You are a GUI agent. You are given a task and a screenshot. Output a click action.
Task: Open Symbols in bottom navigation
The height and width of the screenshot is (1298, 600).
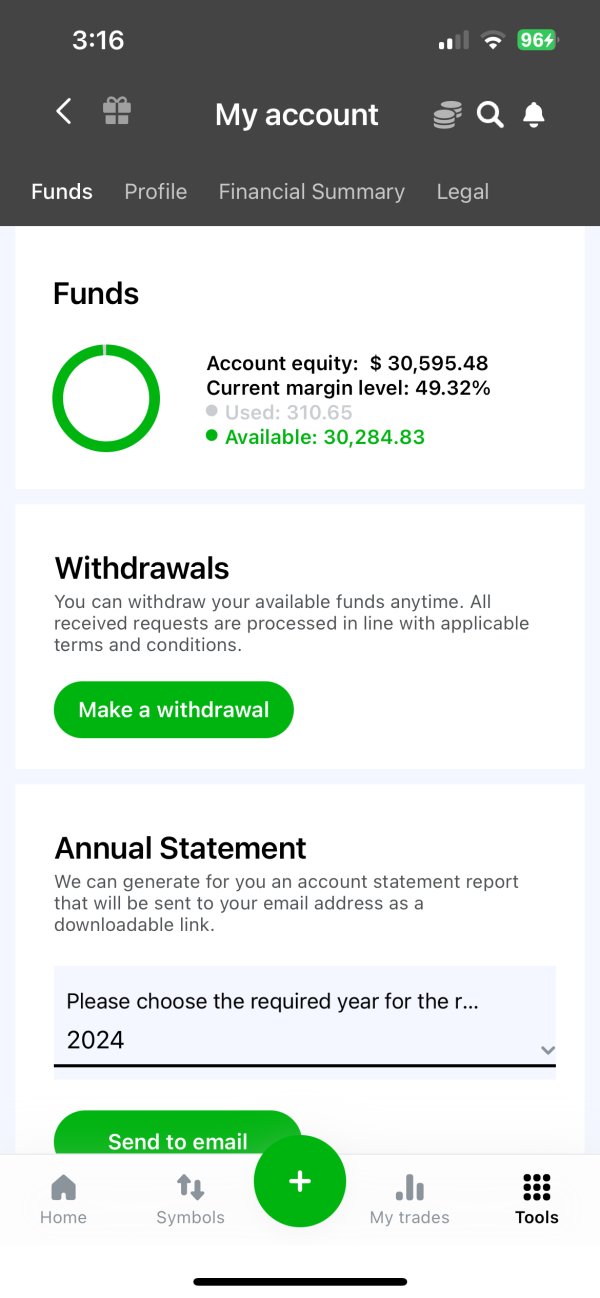tap(190, 1199)
